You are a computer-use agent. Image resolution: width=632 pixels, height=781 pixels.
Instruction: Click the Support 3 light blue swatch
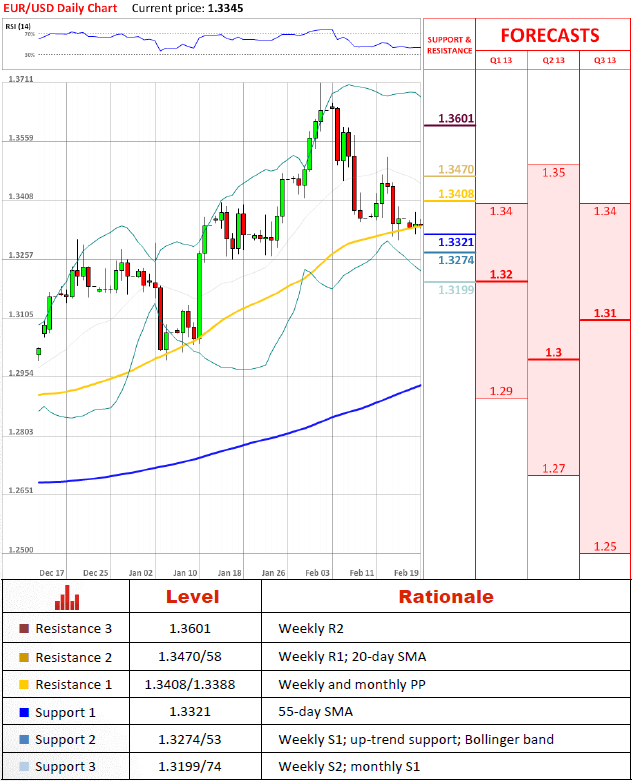pos(24,767)
